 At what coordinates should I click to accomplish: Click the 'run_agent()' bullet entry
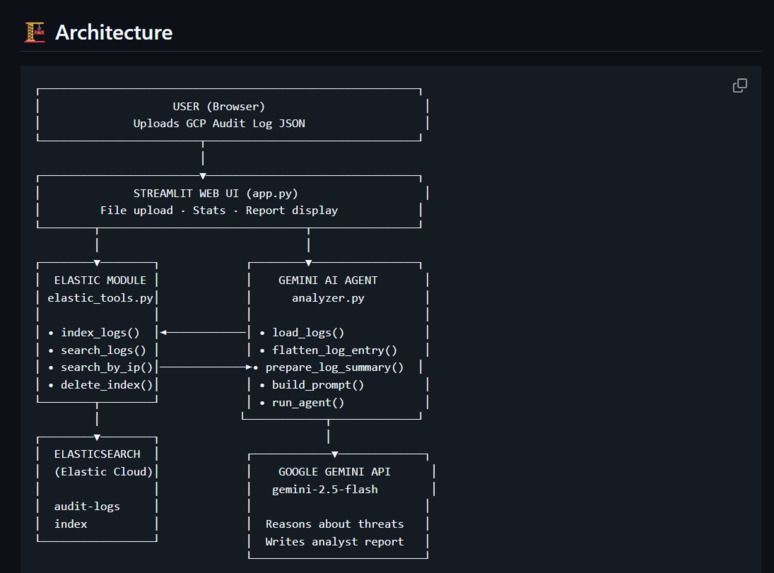[302, 403]
